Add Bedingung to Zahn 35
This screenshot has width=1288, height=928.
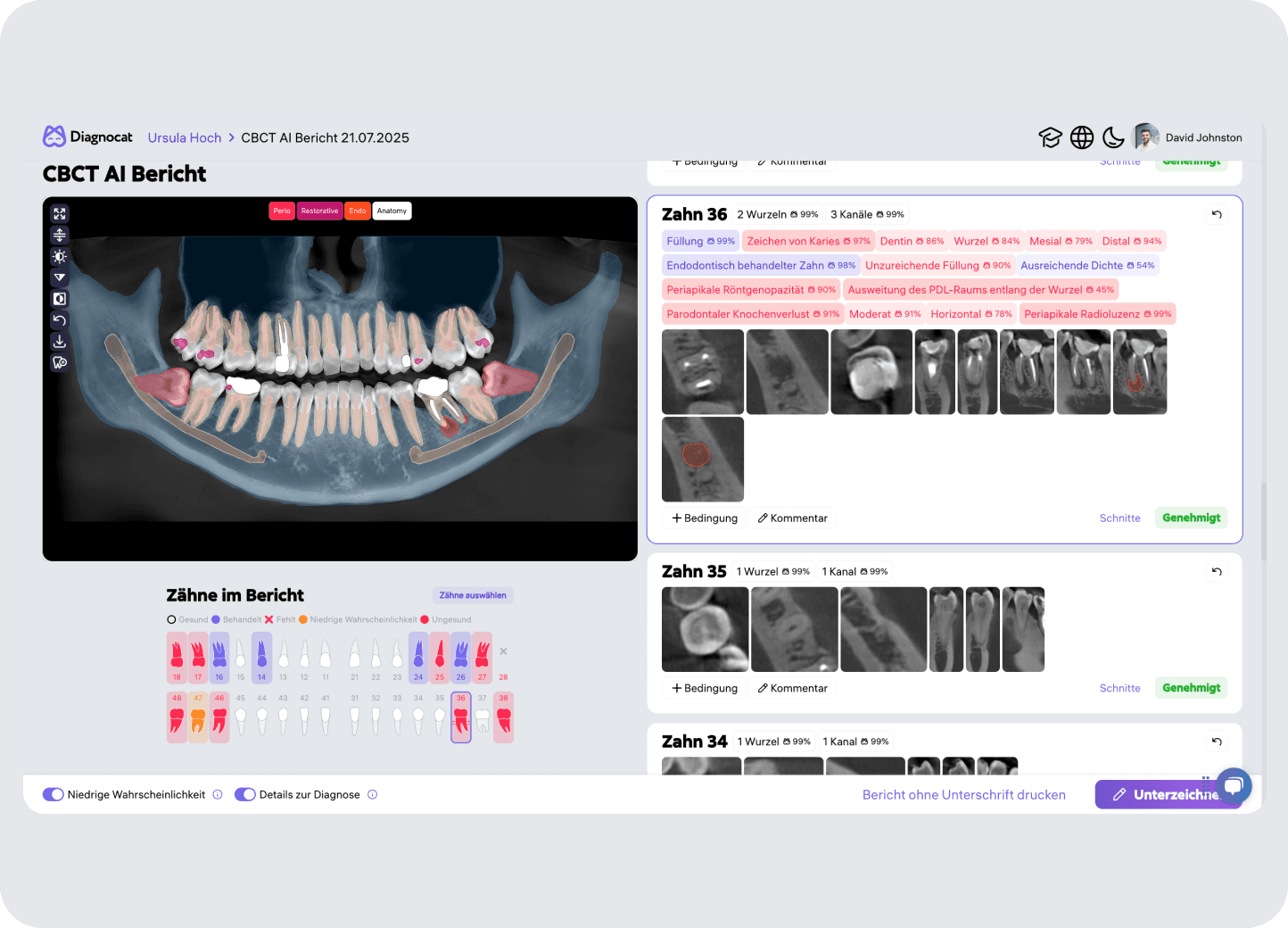pos(705,688)
